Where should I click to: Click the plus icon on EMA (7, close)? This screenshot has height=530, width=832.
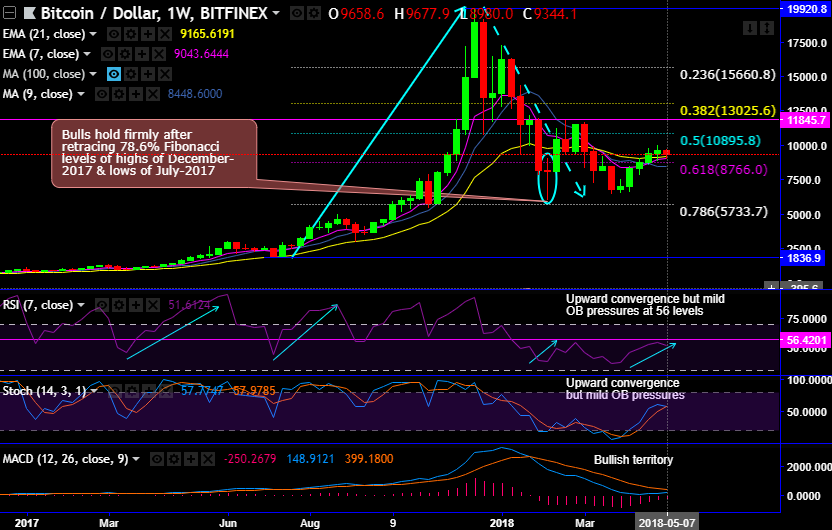[x=142, y=54]
